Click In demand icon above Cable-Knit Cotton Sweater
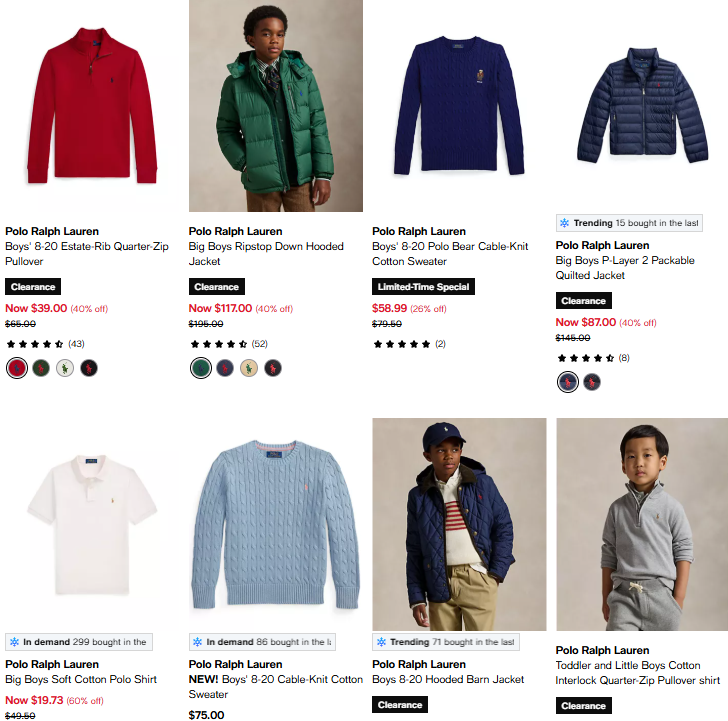This screenshot has width=728, height=721. coord(198,642)
